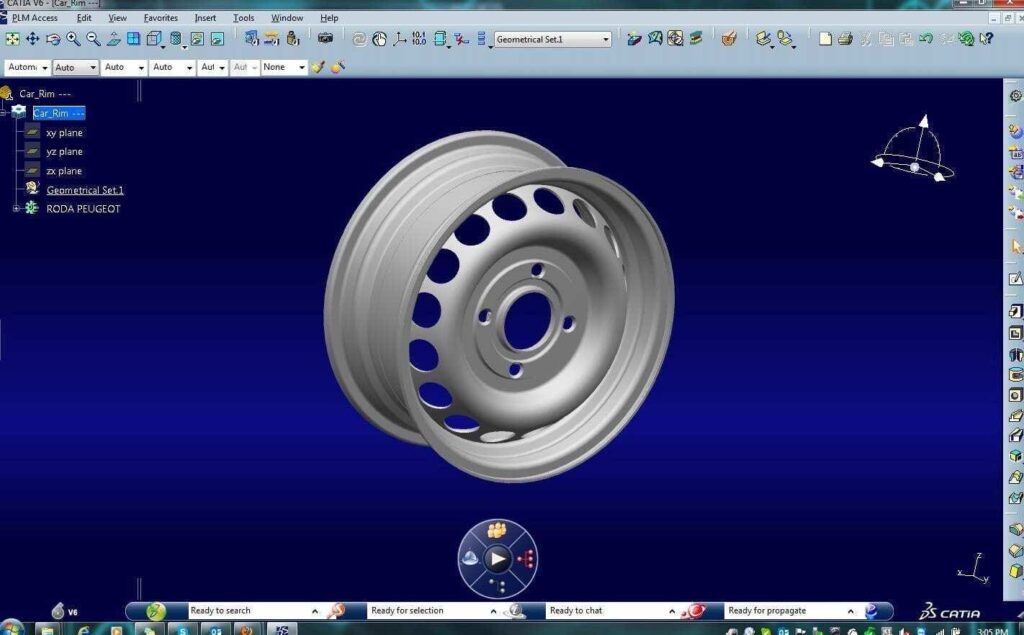Screen dimensions: 1024x635
Task: Open the Insert menu
Action: [x=205, y=18]
